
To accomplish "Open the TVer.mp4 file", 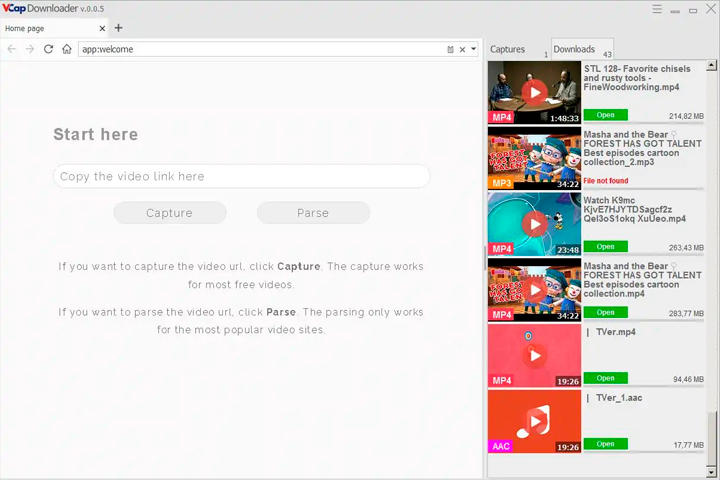I will click(x=605, y=378).
